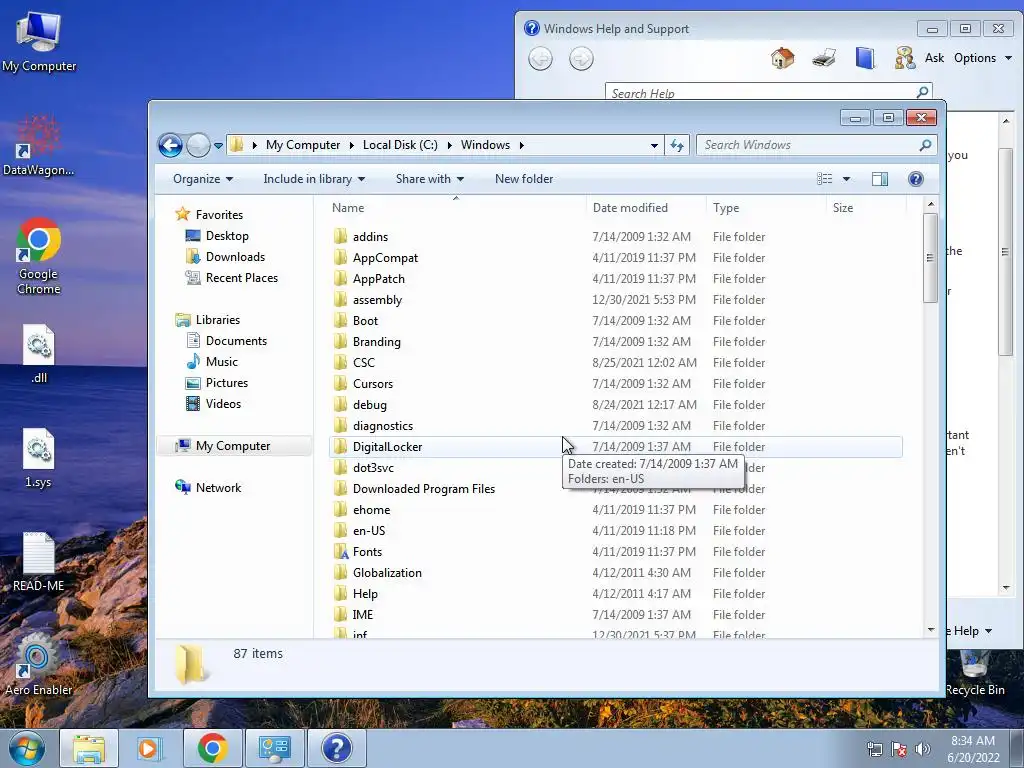Viewport: 1024px width, 768px height.
Task: Click the Windows Start button
Action: (x=27, y=748)
